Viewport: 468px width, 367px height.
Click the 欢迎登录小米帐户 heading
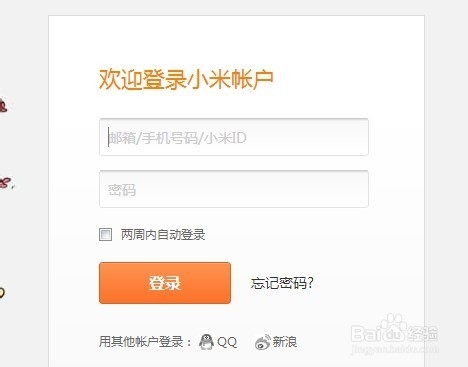tap(186, 79)
